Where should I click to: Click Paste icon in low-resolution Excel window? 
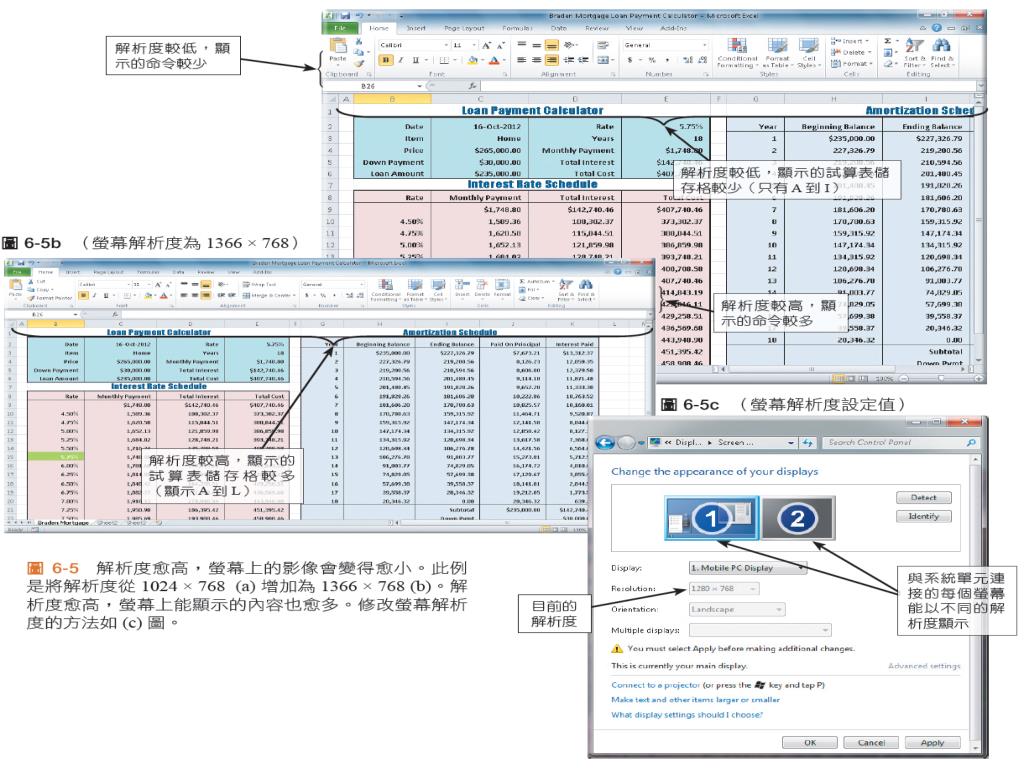[338, 46]
